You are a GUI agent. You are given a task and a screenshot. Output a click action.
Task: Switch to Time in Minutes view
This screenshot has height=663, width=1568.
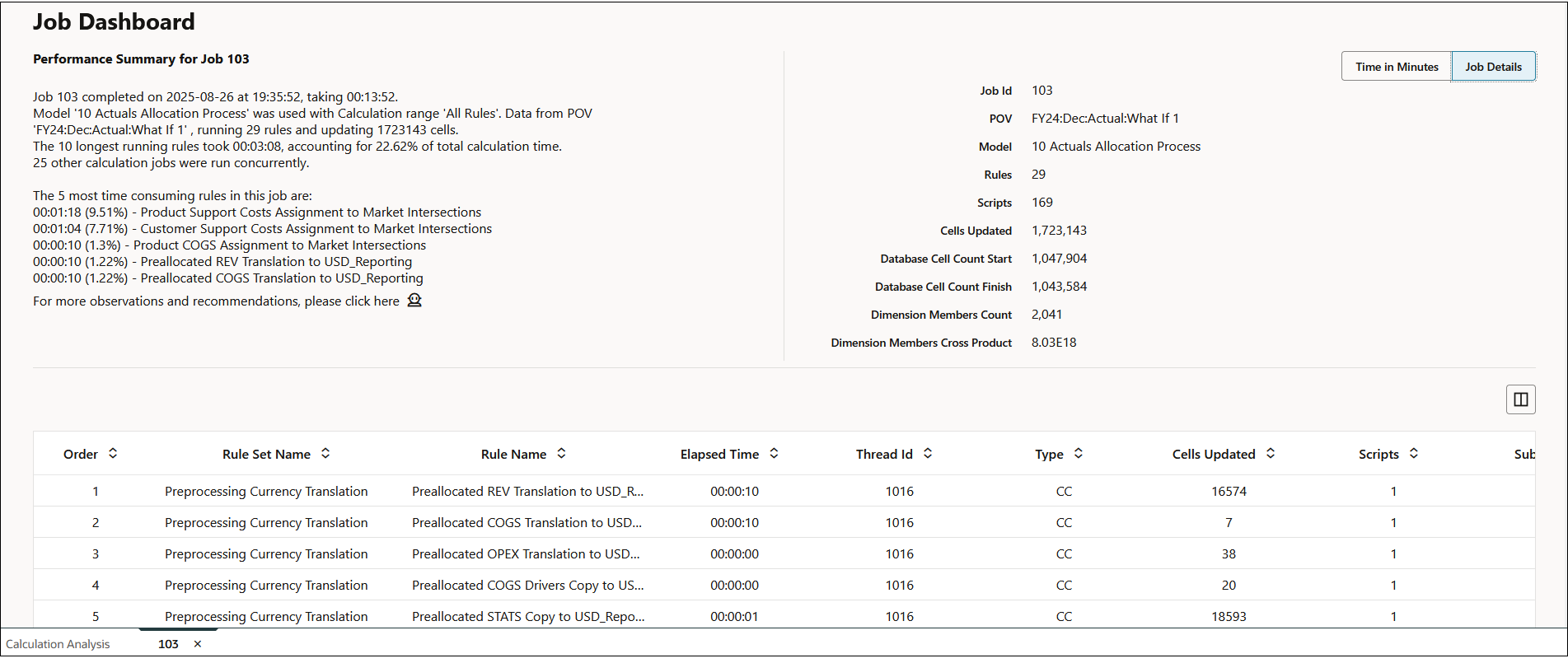tap(1397, 67)
